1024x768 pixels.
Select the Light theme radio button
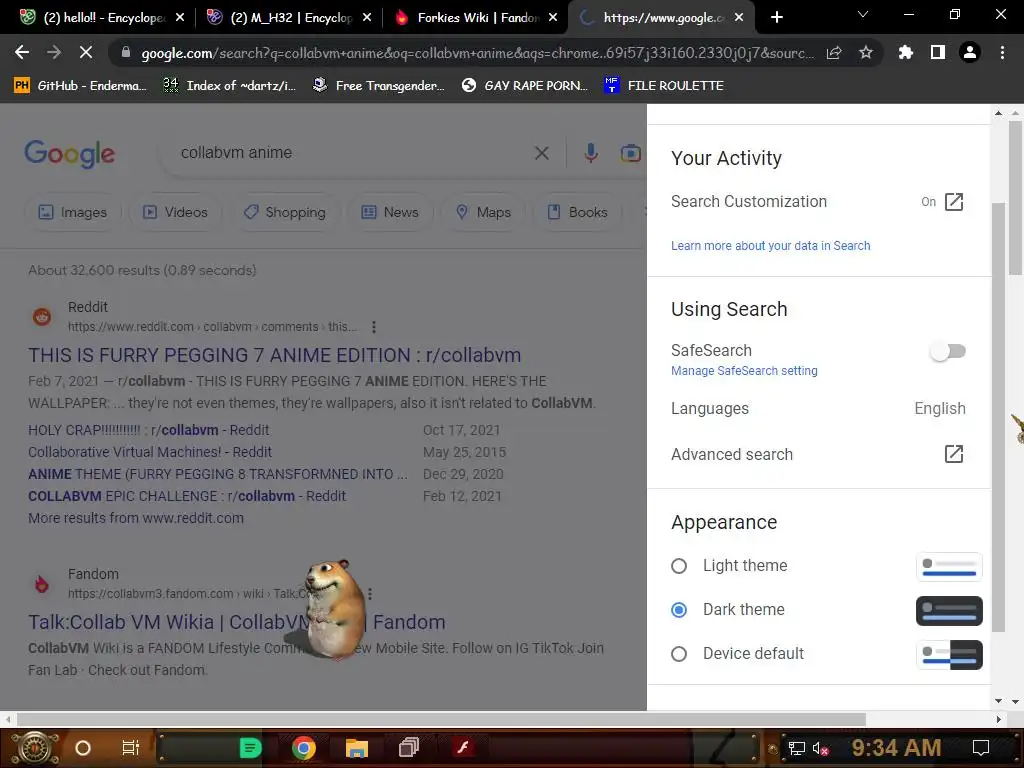click(679, 566)
